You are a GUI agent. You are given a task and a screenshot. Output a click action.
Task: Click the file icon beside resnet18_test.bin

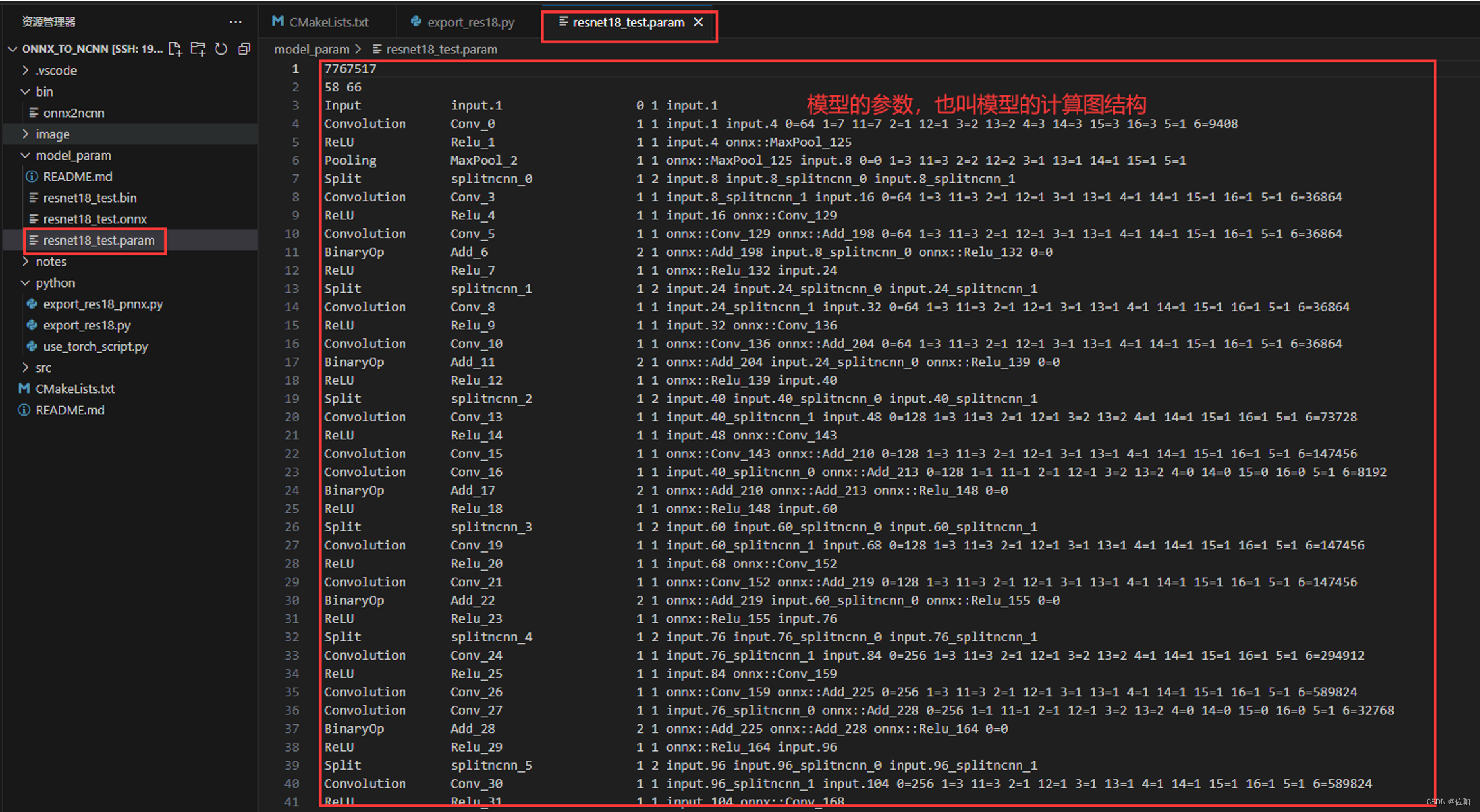click(33, 198)
